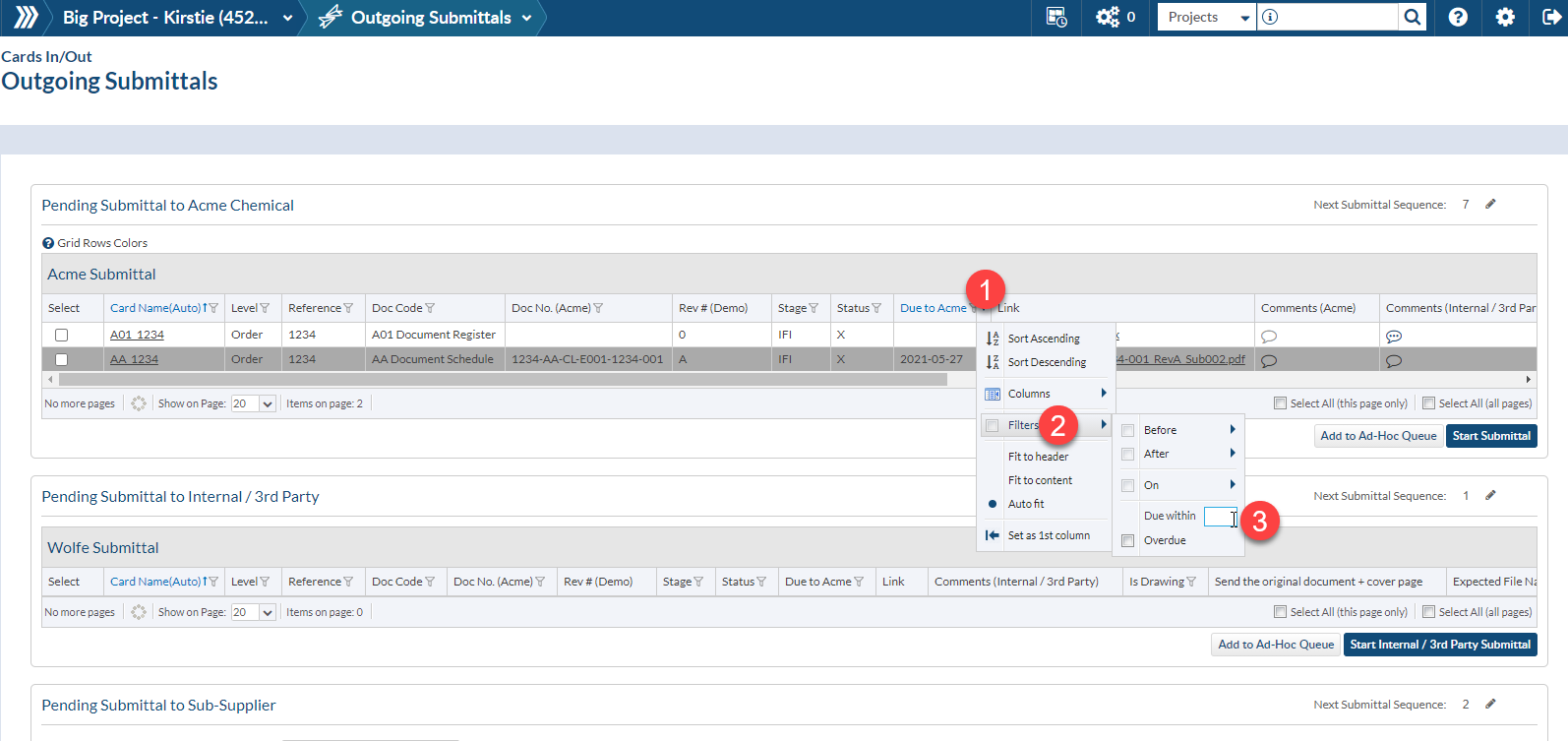Refresh the Acme Submittal grid pager
Screen dimensions: 1568x741
tap(139, 403)
